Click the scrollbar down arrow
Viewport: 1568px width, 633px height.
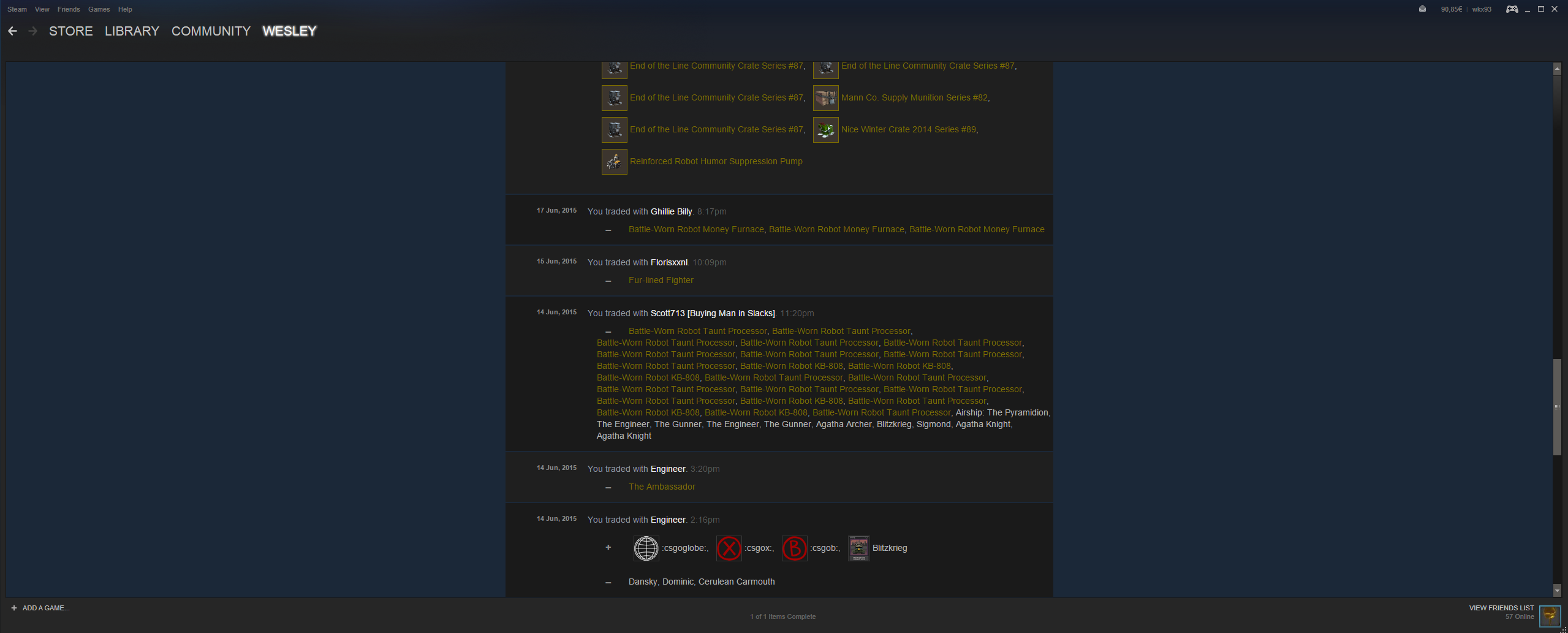[x=1557, y=591]
